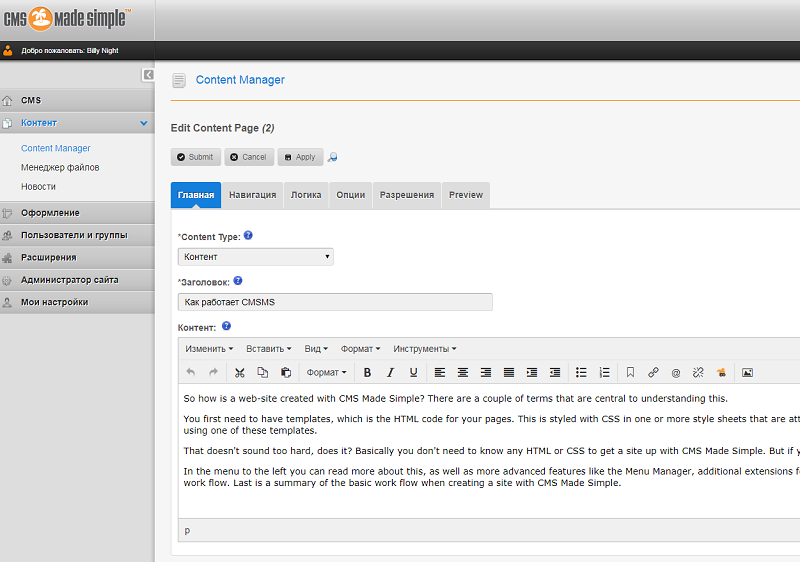The width and height of the screenshot is (800, 562).
Task: Expand the Оформление sidebar section
Action: tap(50, 213)
